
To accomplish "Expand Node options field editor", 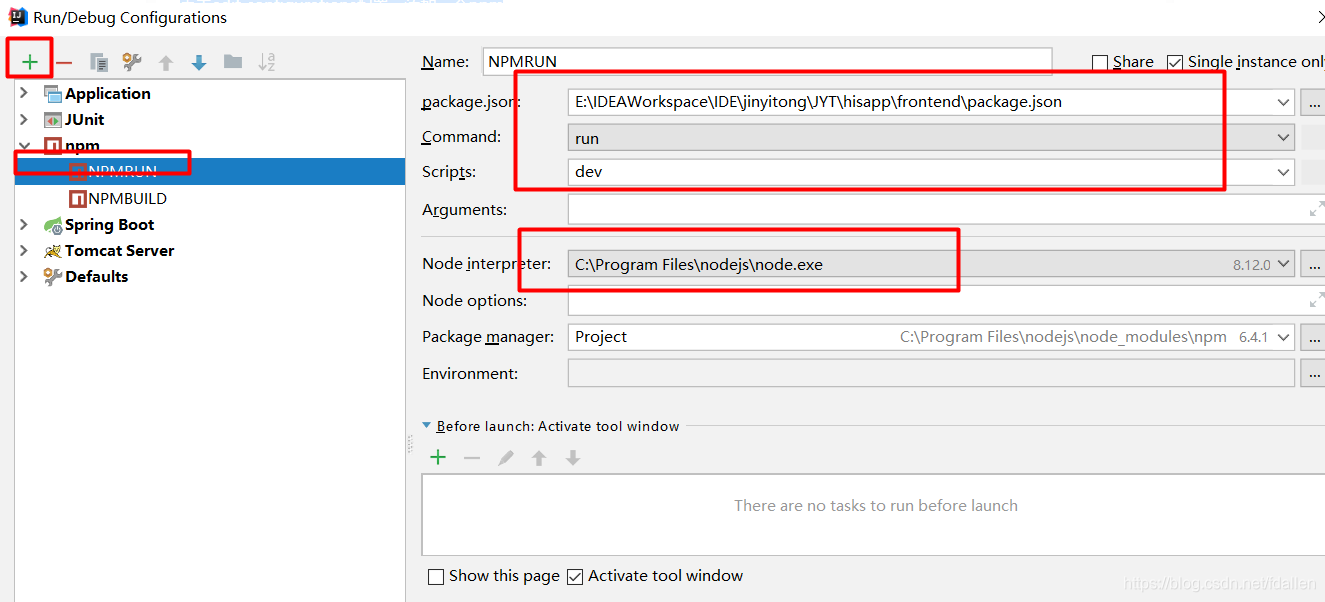I will pyautogui.click(x=1316, y=300).
